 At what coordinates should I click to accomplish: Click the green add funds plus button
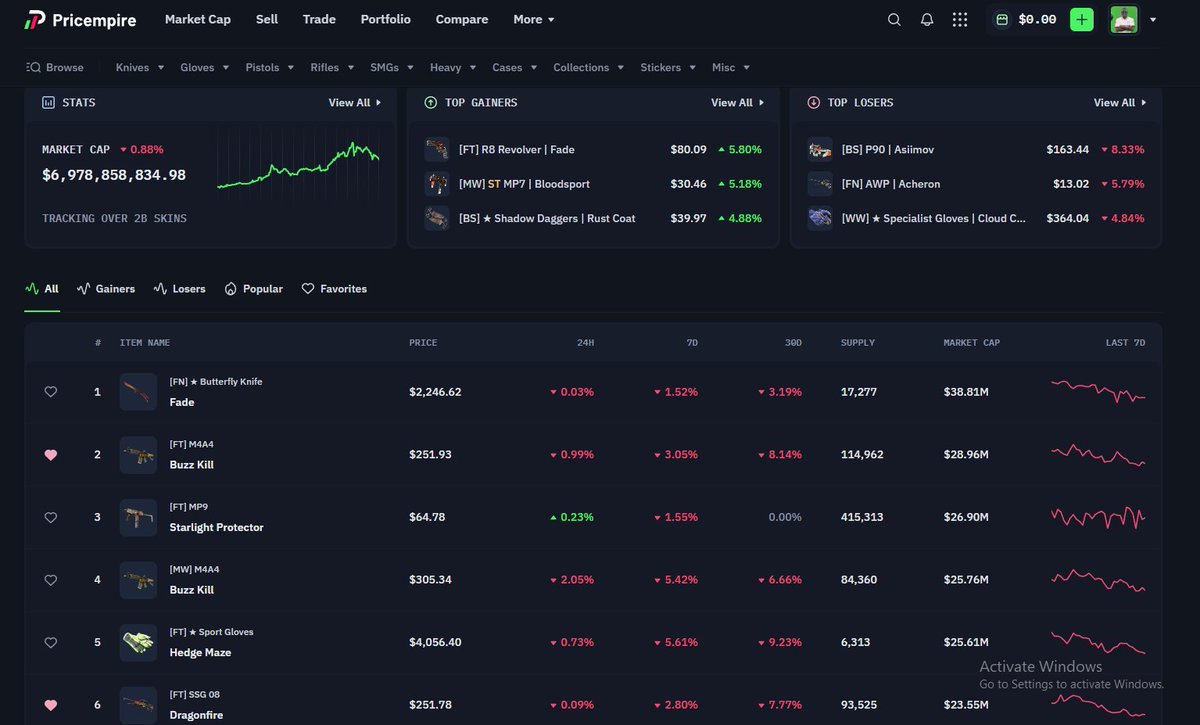pos(1081,20)
